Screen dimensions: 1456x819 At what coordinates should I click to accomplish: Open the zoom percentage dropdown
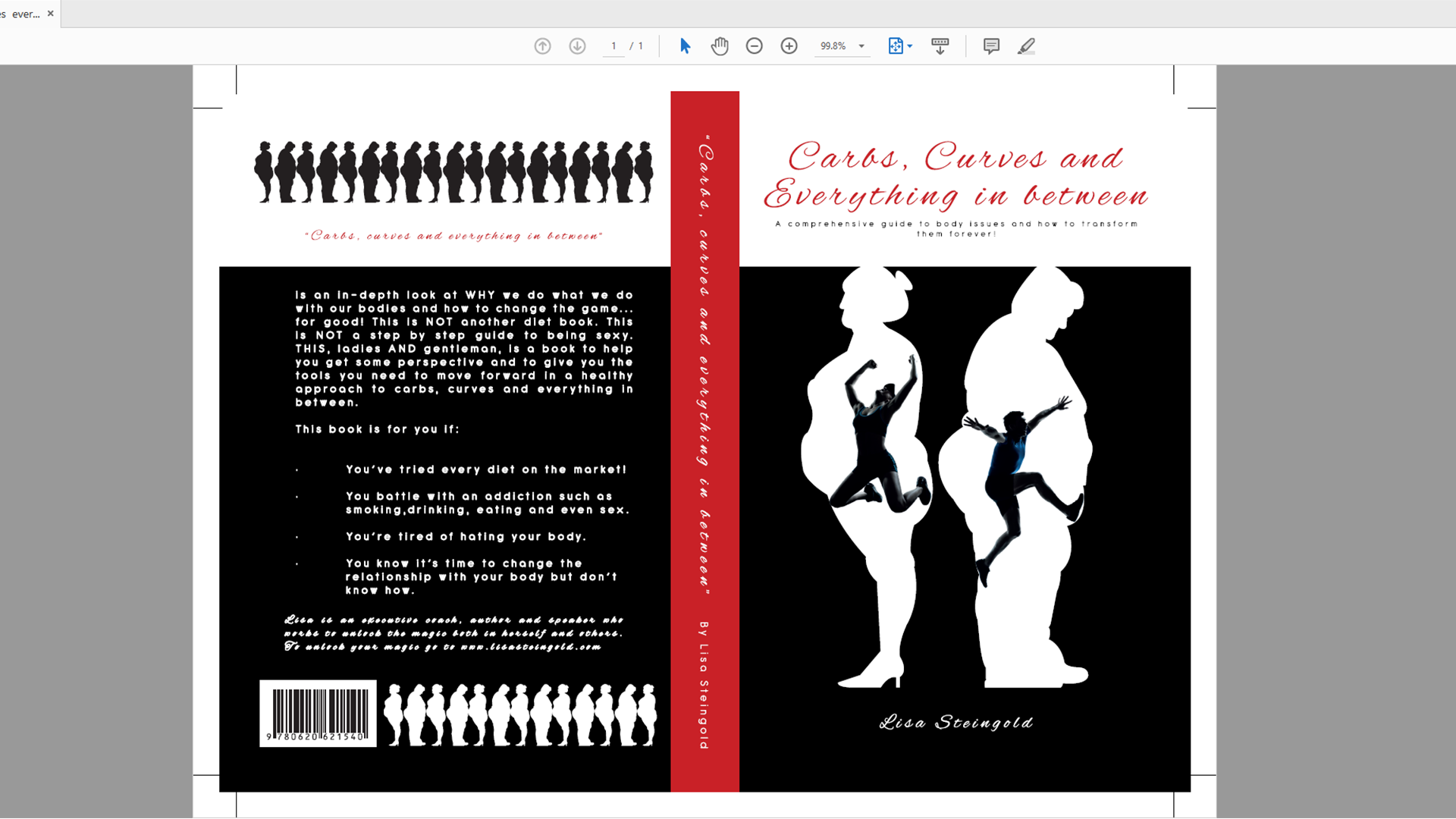coord(861,45)
